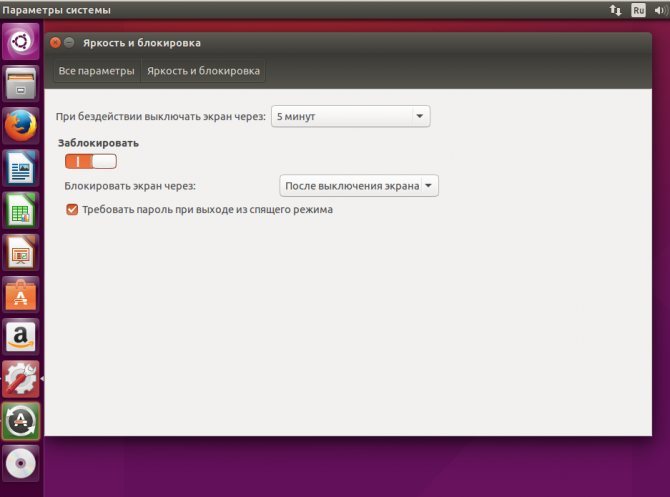Click the Параметры системы top panel title
This screenshot has width=670, height=497.
tap(56, 10)
